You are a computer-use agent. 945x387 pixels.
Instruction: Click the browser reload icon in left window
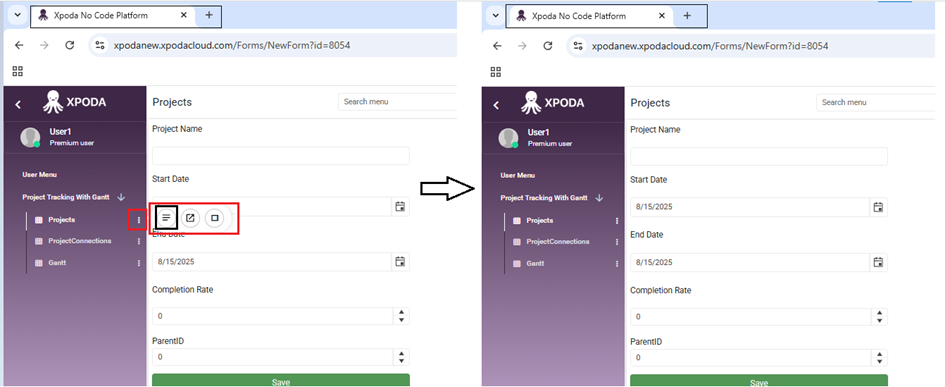(69, 45)
